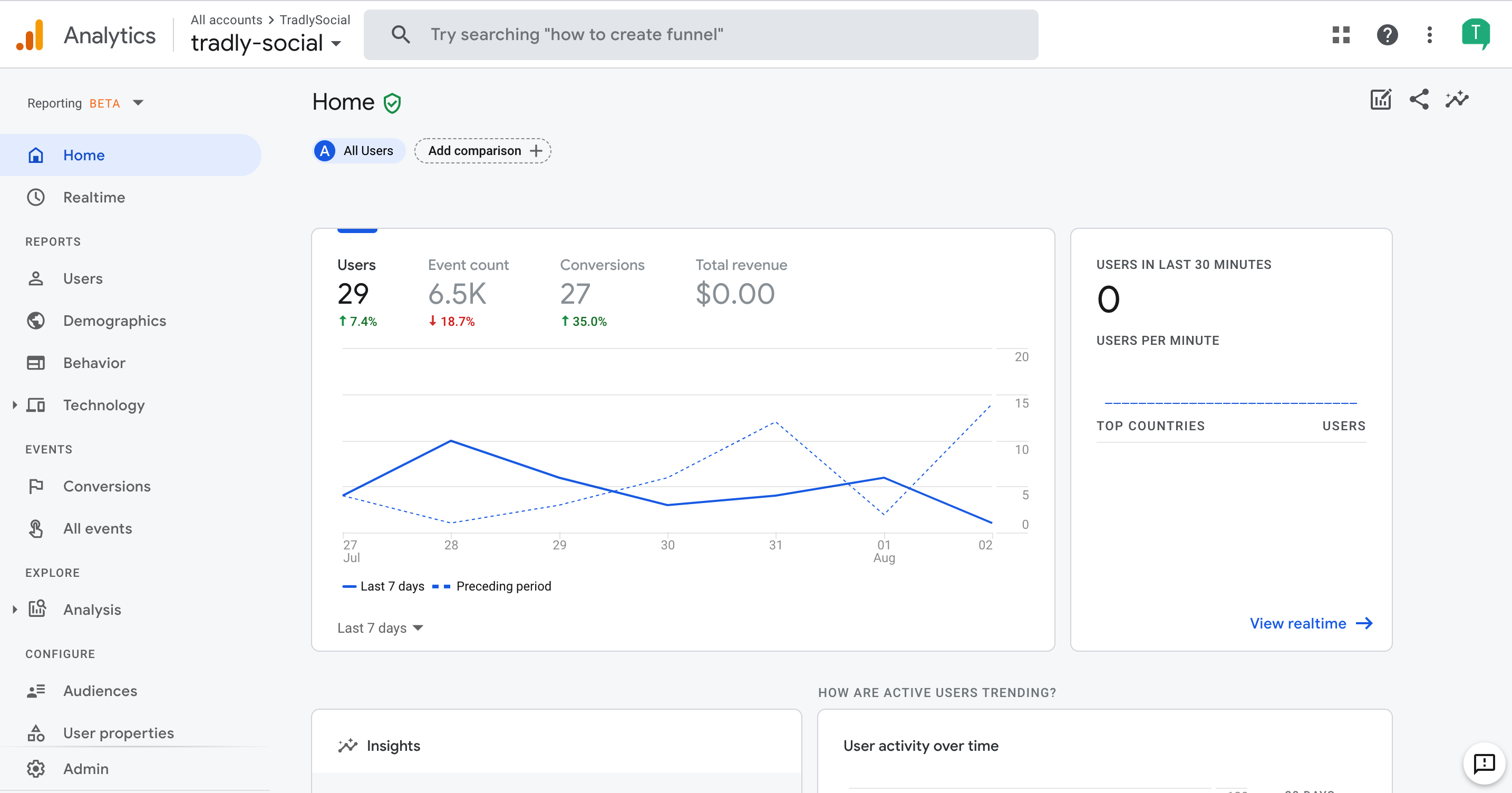This screenshot has height=793, width=1512.
Task: Open the three-dot more options menu
Action: pos(1429,35)
